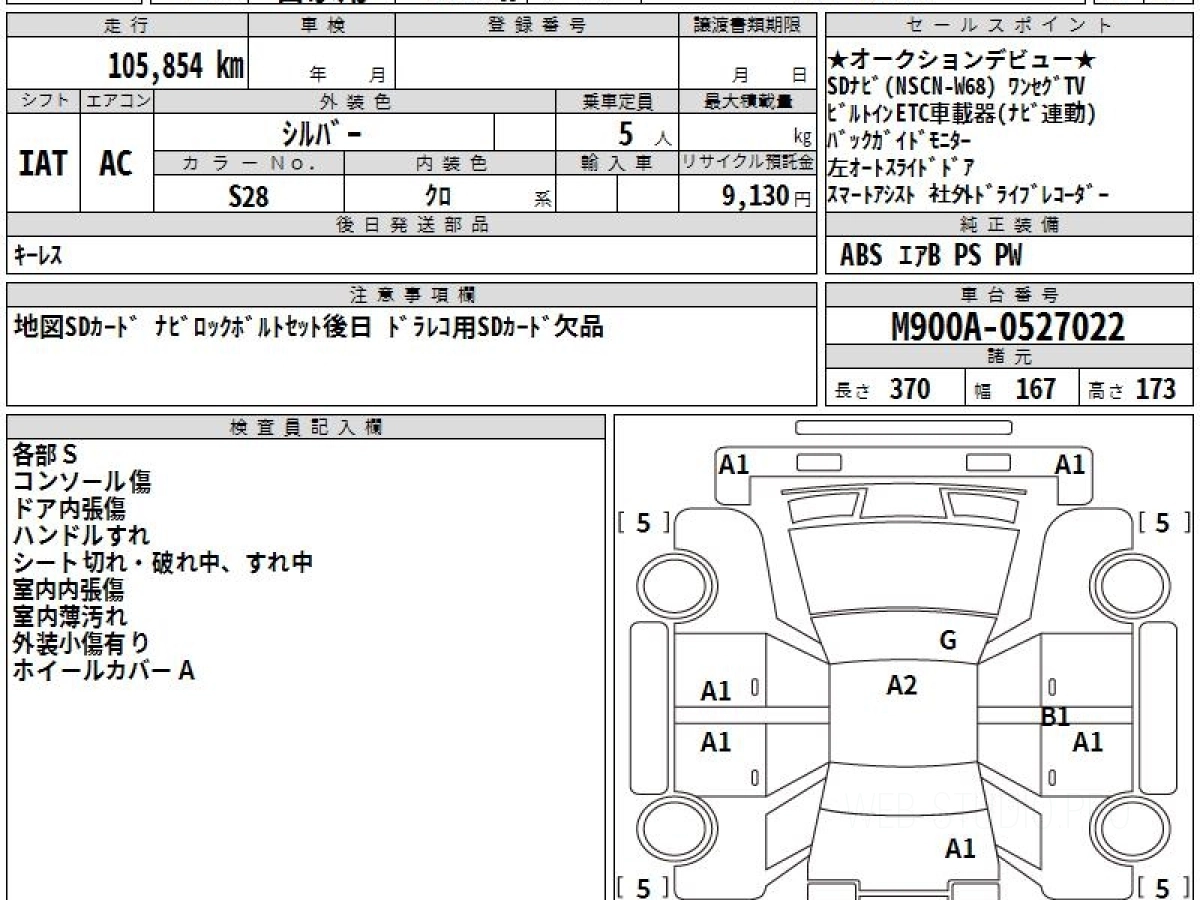Click the 車台番号 header
The height and width of the screenshot is (900, 1200).
1010,294
